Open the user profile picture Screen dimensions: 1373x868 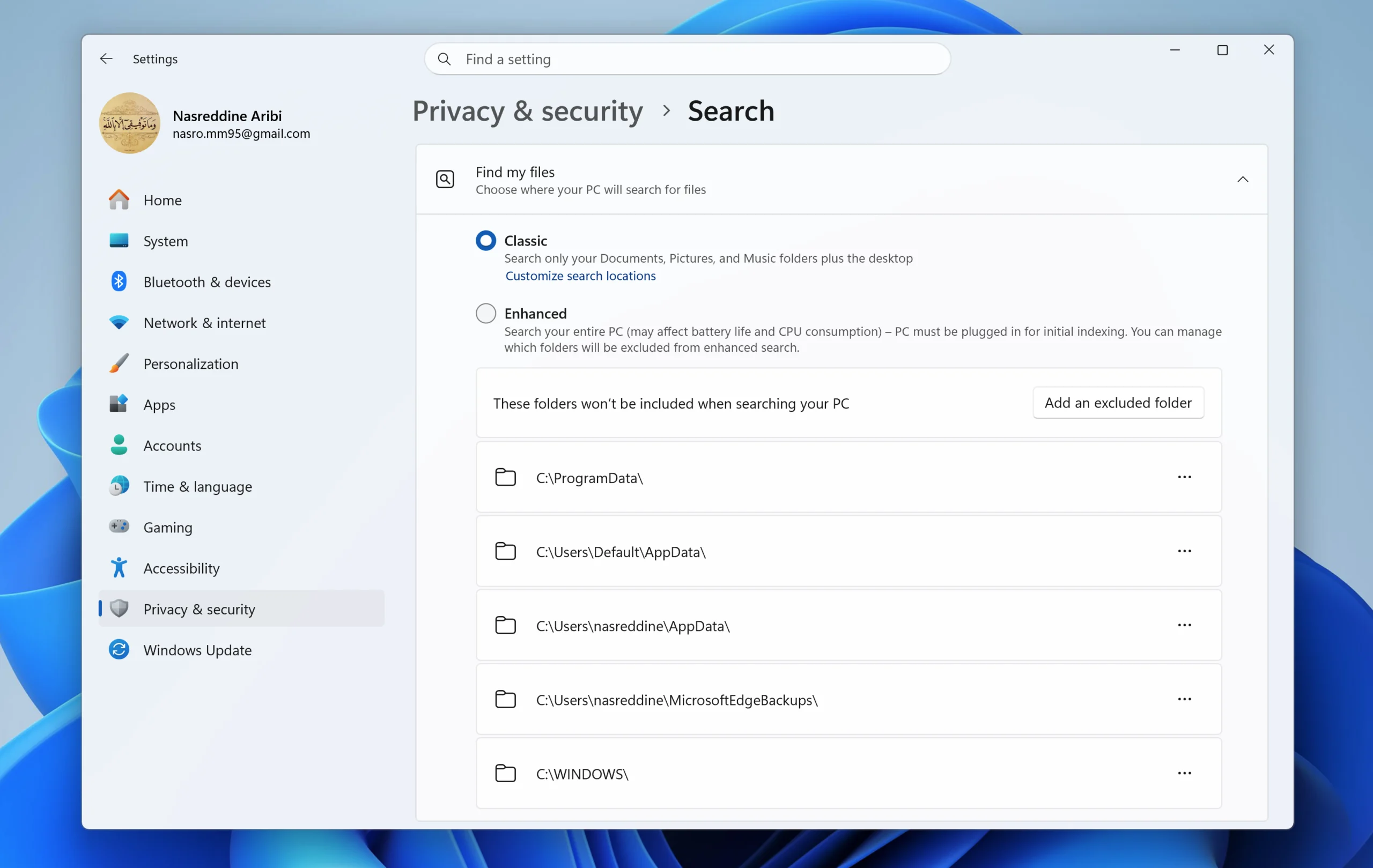[129, 123]
